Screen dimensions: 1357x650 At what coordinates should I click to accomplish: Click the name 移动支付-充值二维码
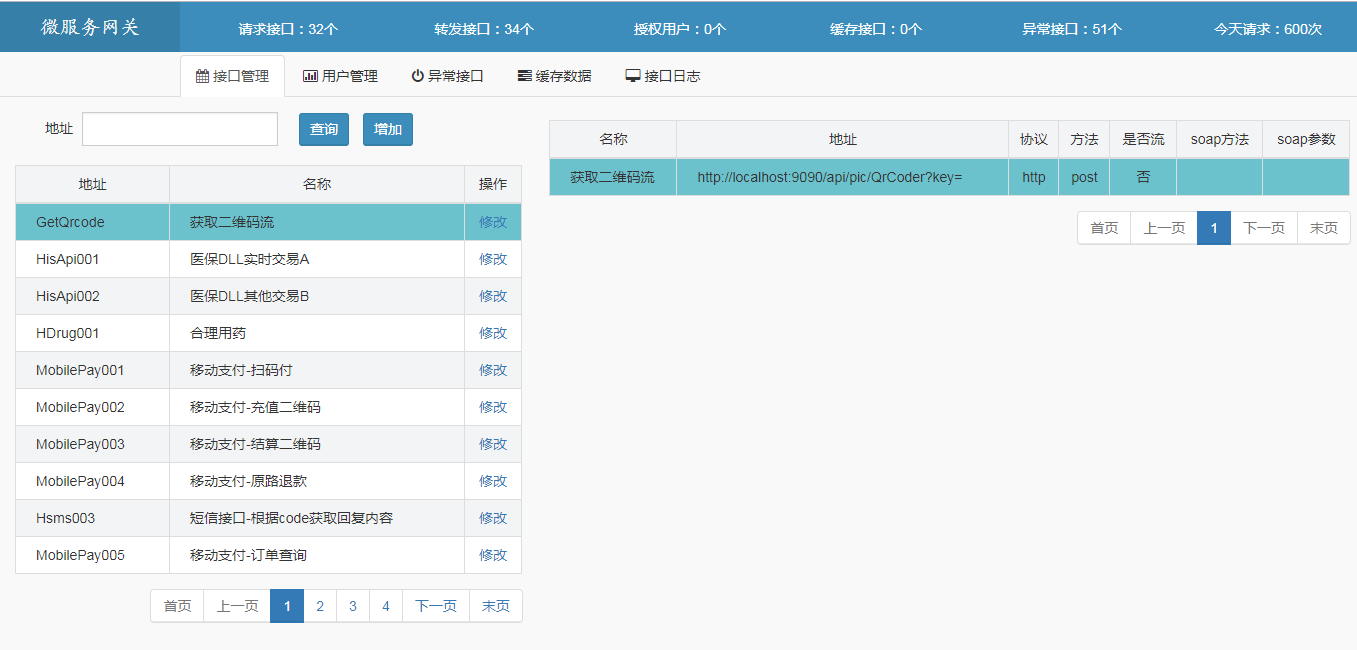255,407
